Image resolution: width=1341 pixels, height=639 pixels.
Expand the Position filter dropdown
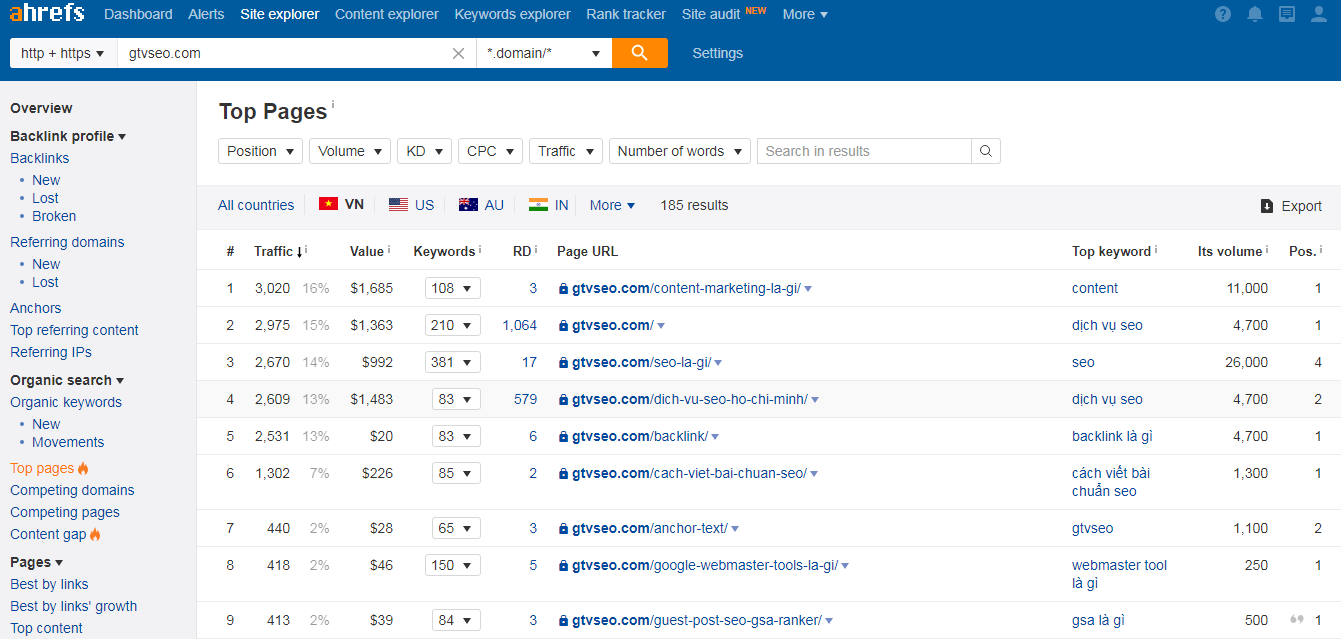pos(260,151)
